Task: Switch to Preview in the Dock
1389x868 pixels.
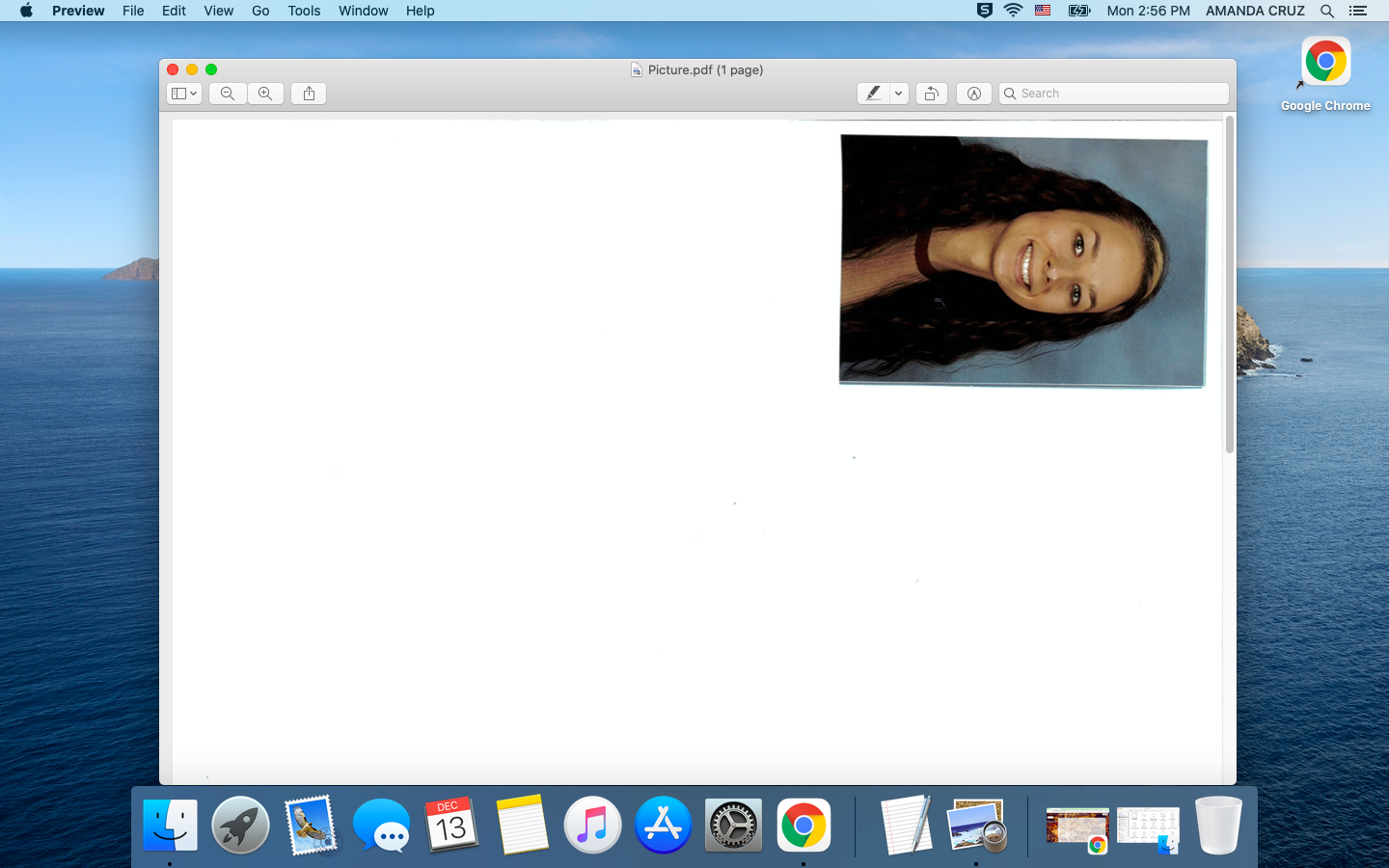Action: pos(976,826)
